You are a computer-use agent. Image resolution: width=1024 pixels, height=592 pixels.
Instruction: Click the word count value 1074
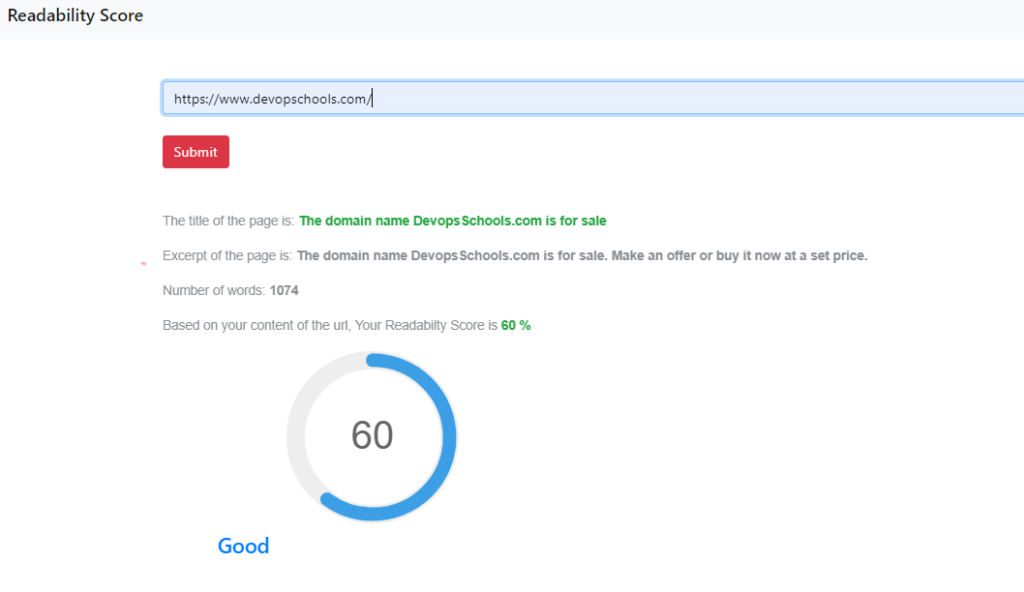284,291
